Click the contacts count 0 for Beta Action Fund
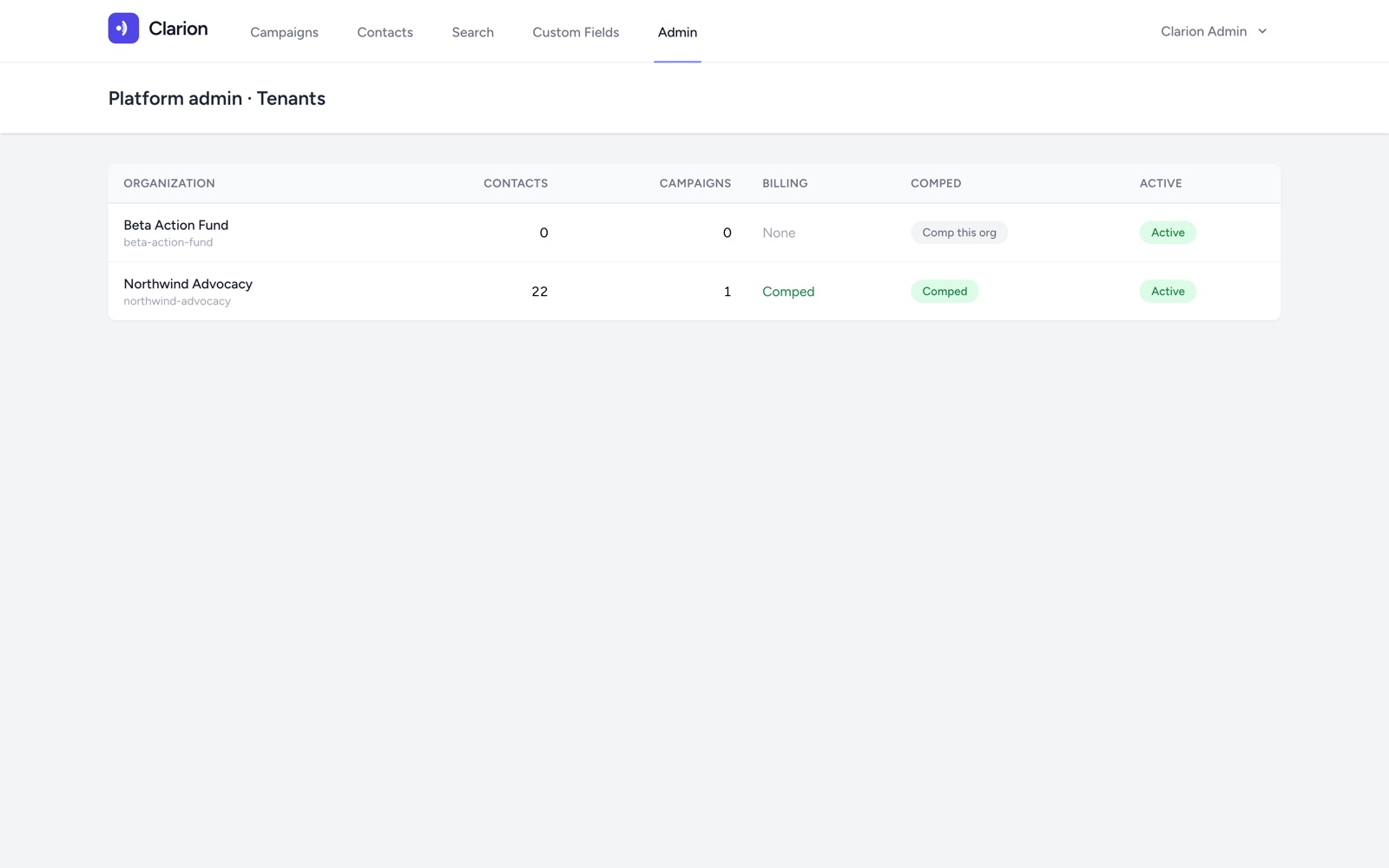Viewport: 1389px width, 868px height. 543,233
